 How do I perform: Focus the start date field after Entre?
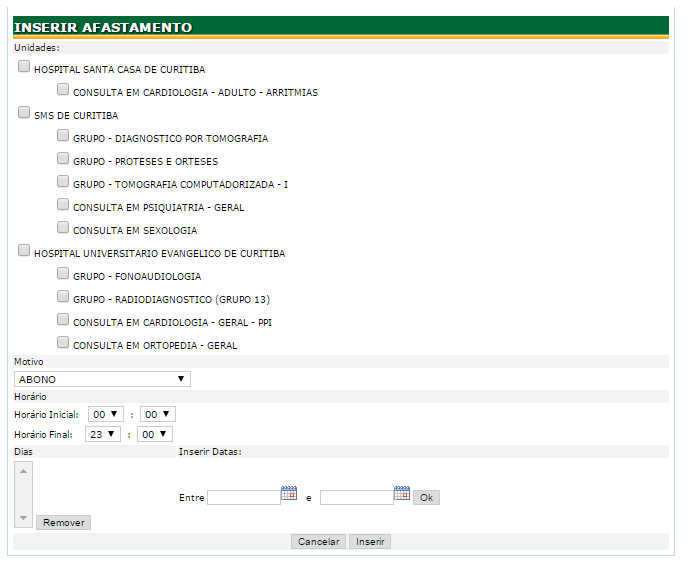click(243, 497)
